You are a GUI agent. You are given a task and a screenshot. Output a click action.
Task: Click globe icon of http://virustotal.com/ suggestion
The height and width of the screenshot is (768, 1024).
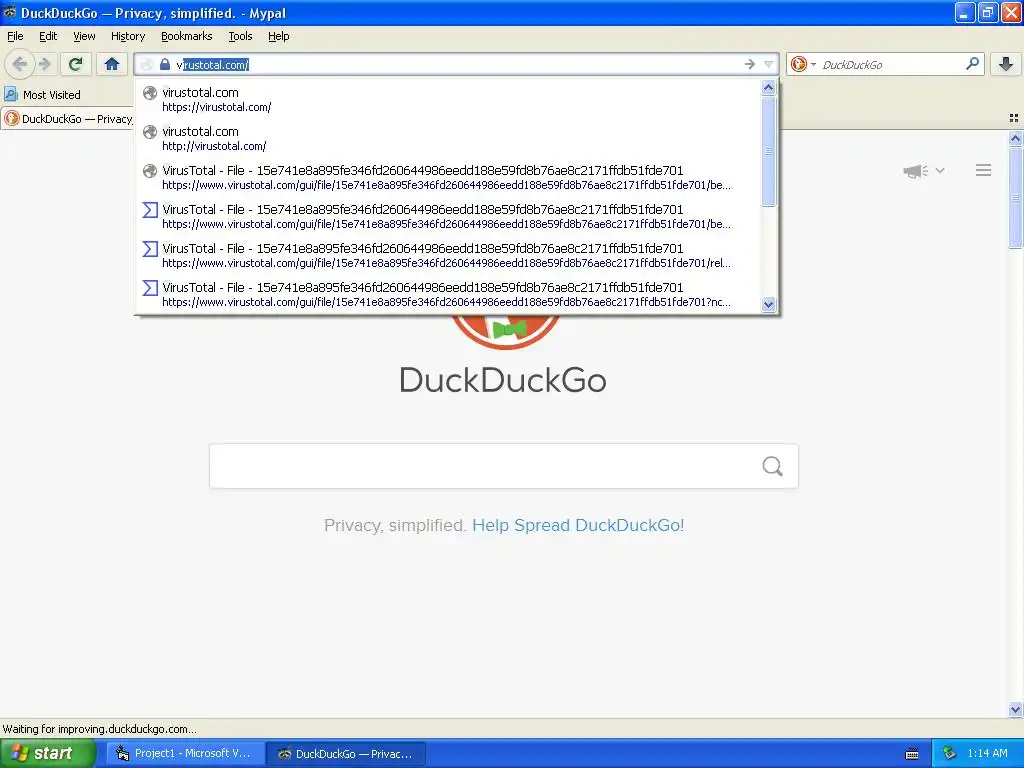point(150,132)
